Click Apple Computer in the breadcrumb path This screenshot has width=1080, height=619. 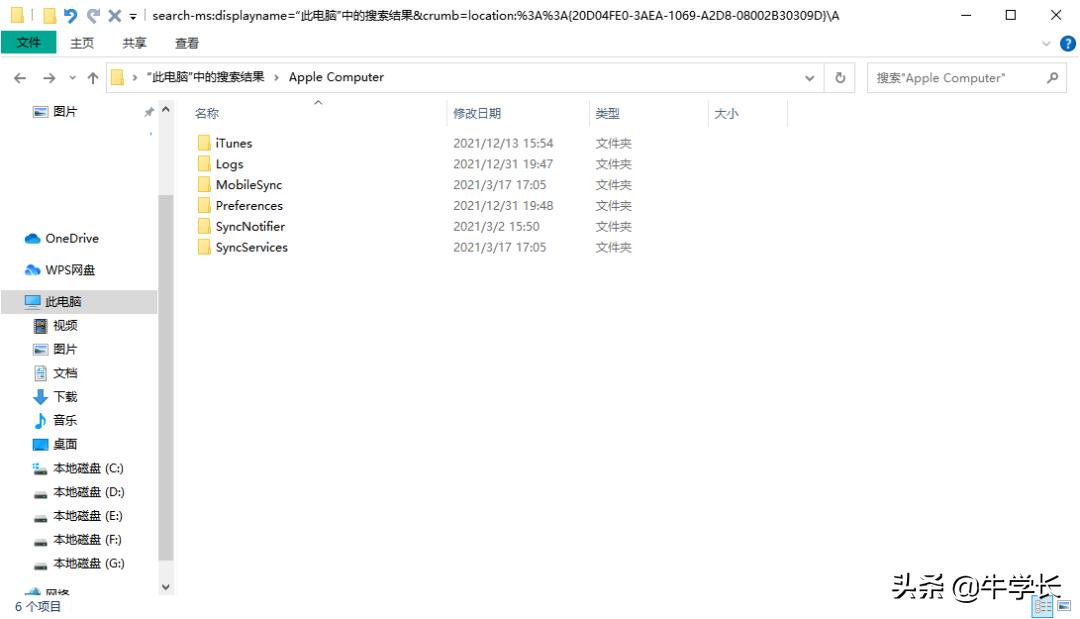pos(335,77)
